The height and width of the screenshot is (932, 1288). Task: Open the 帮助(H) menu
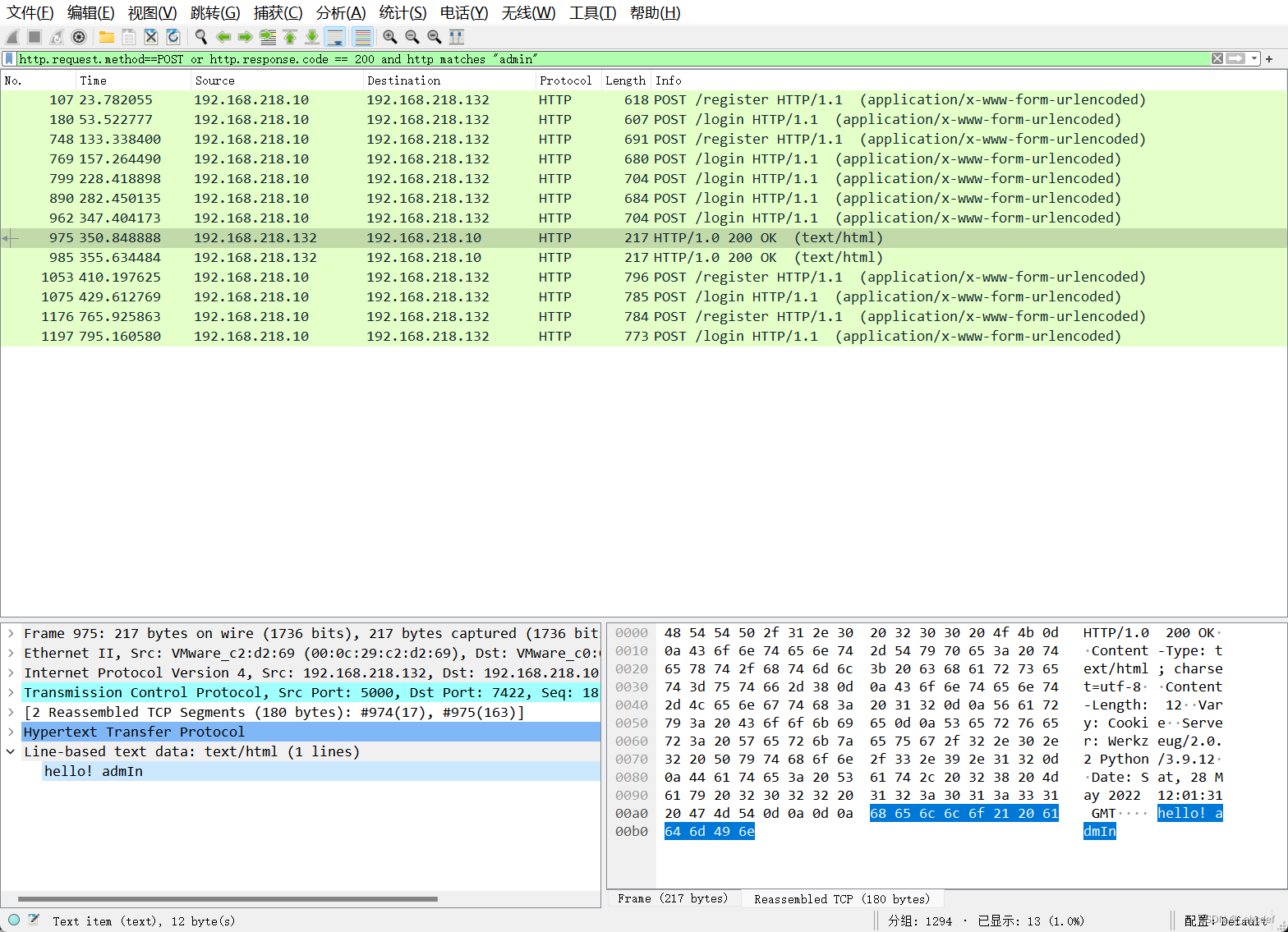pos(655,13)
